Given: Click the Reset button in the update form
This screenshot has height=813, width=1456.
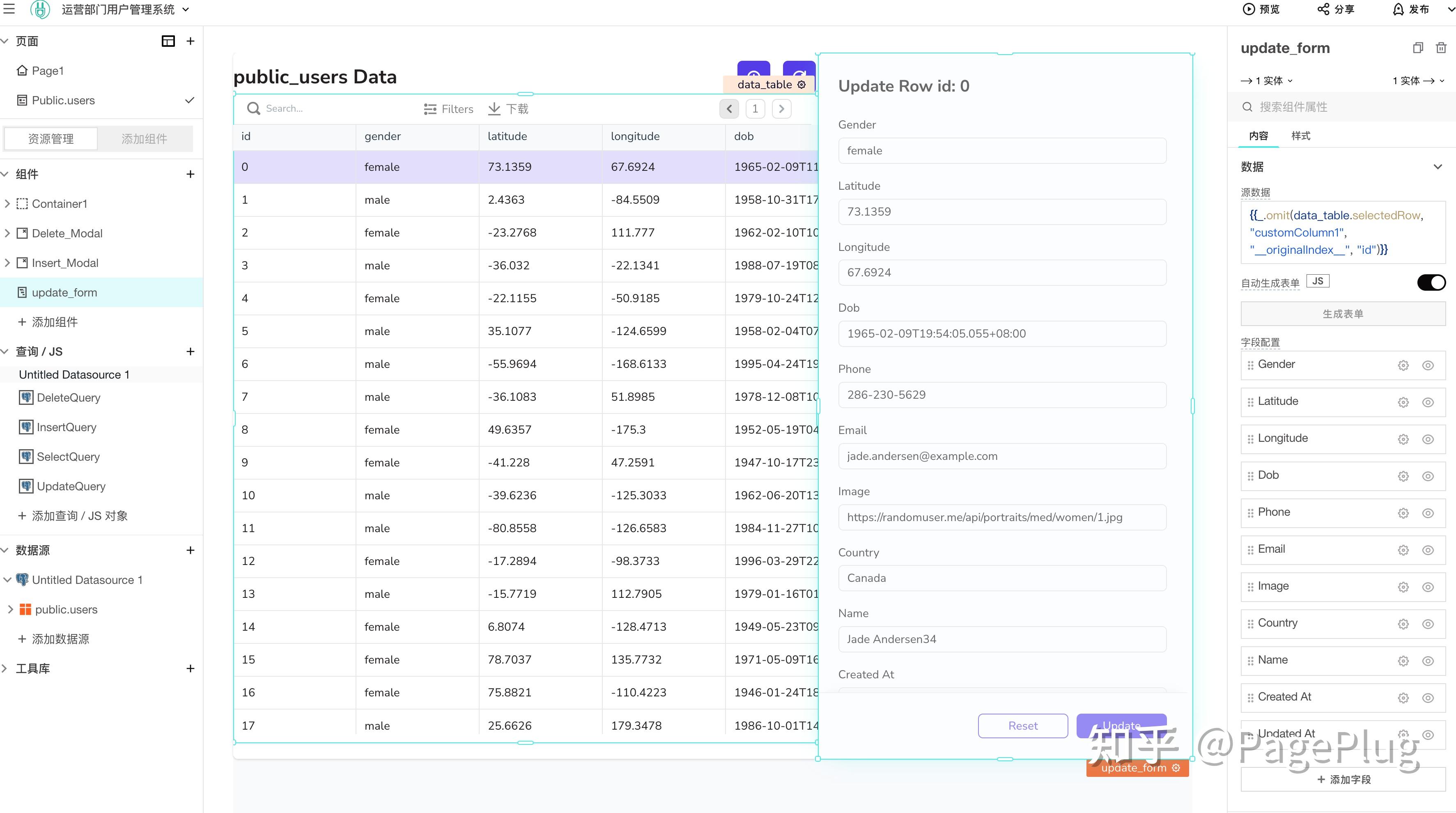Looking at the screenshot, I should pyautogui.click(x=1022, y=726).
